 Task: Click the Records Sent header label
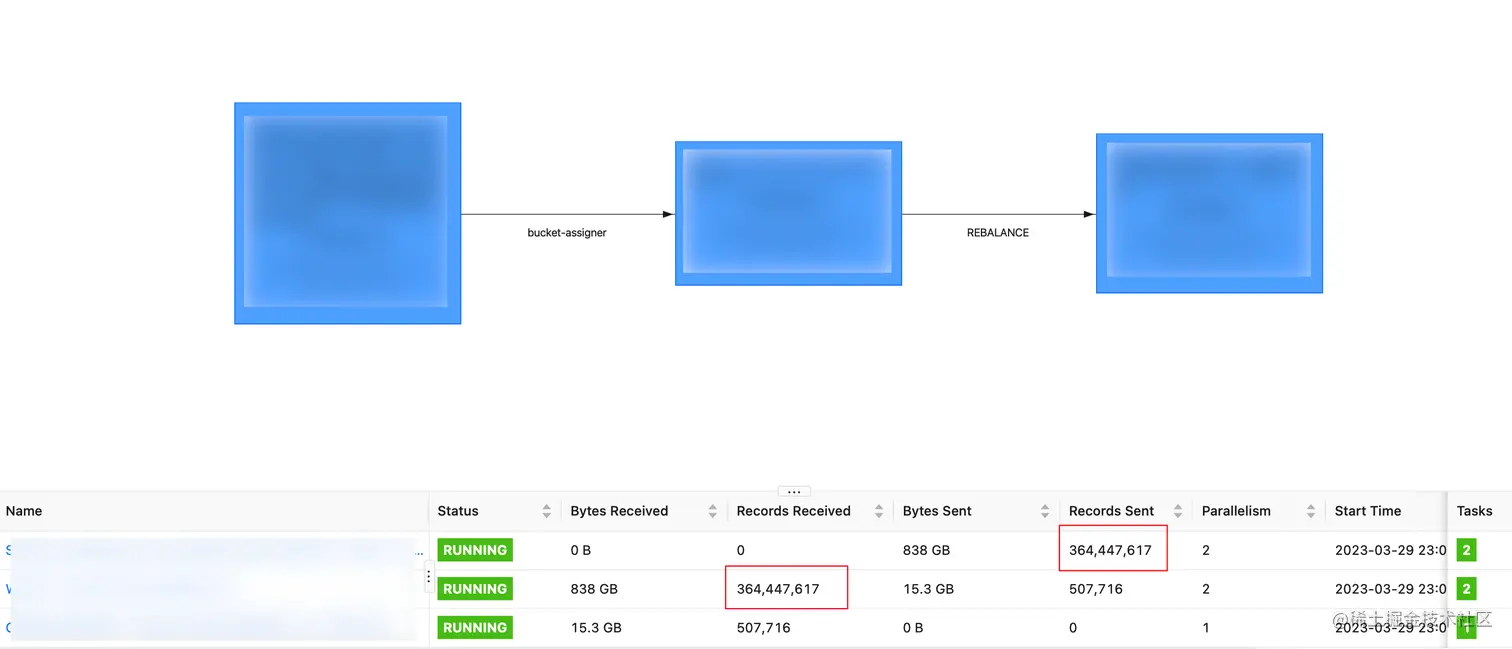pyautogui.click(x=1111, y=511)
